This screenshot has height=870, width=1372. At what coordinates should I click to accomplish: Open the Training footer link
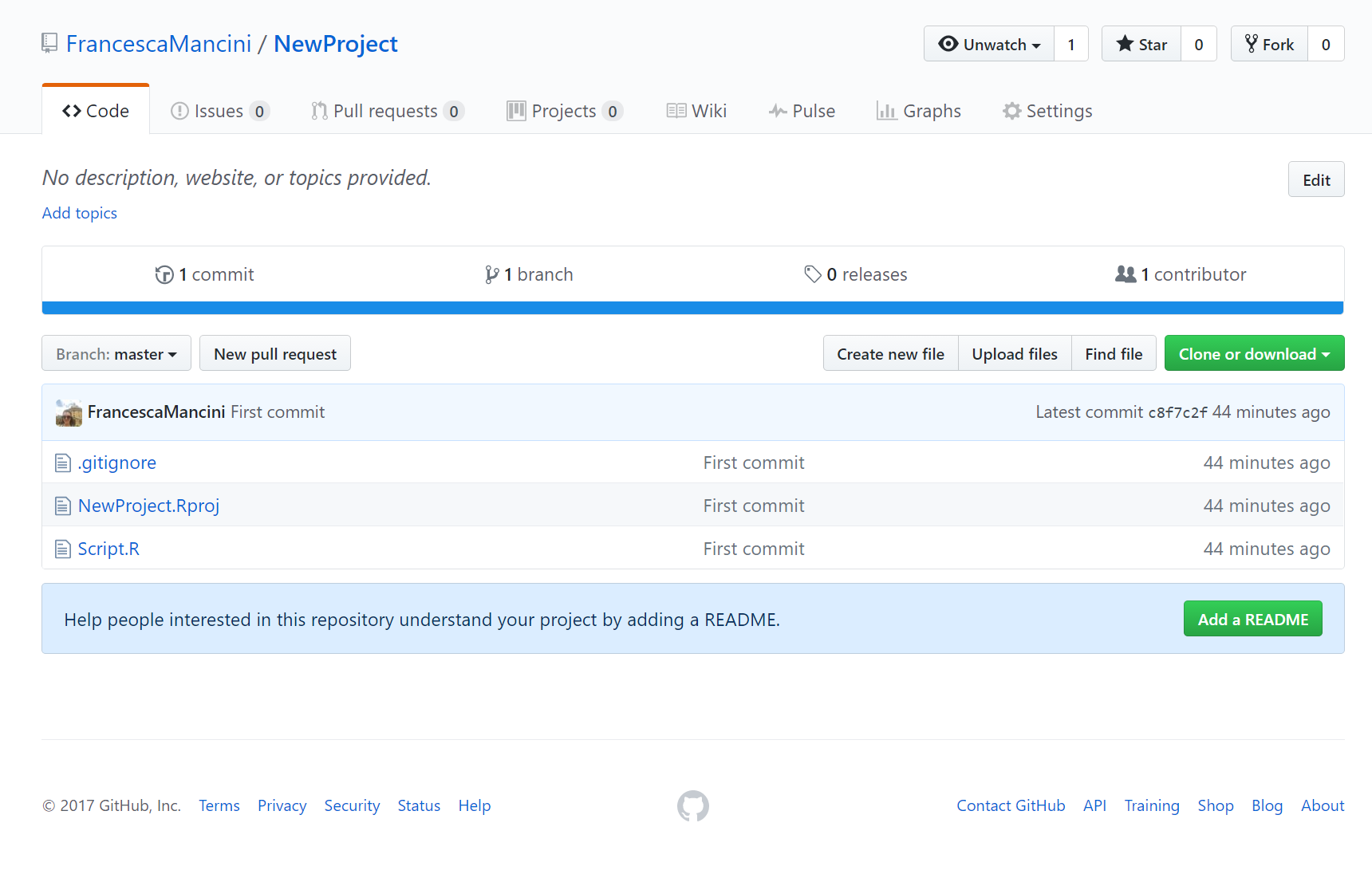pos(1152,805)
